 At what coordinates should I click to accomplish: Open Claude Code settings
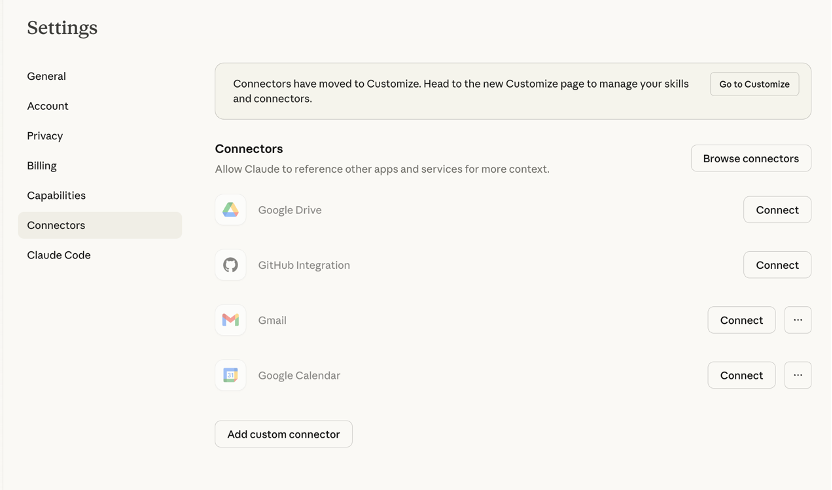tap(59, 255)
